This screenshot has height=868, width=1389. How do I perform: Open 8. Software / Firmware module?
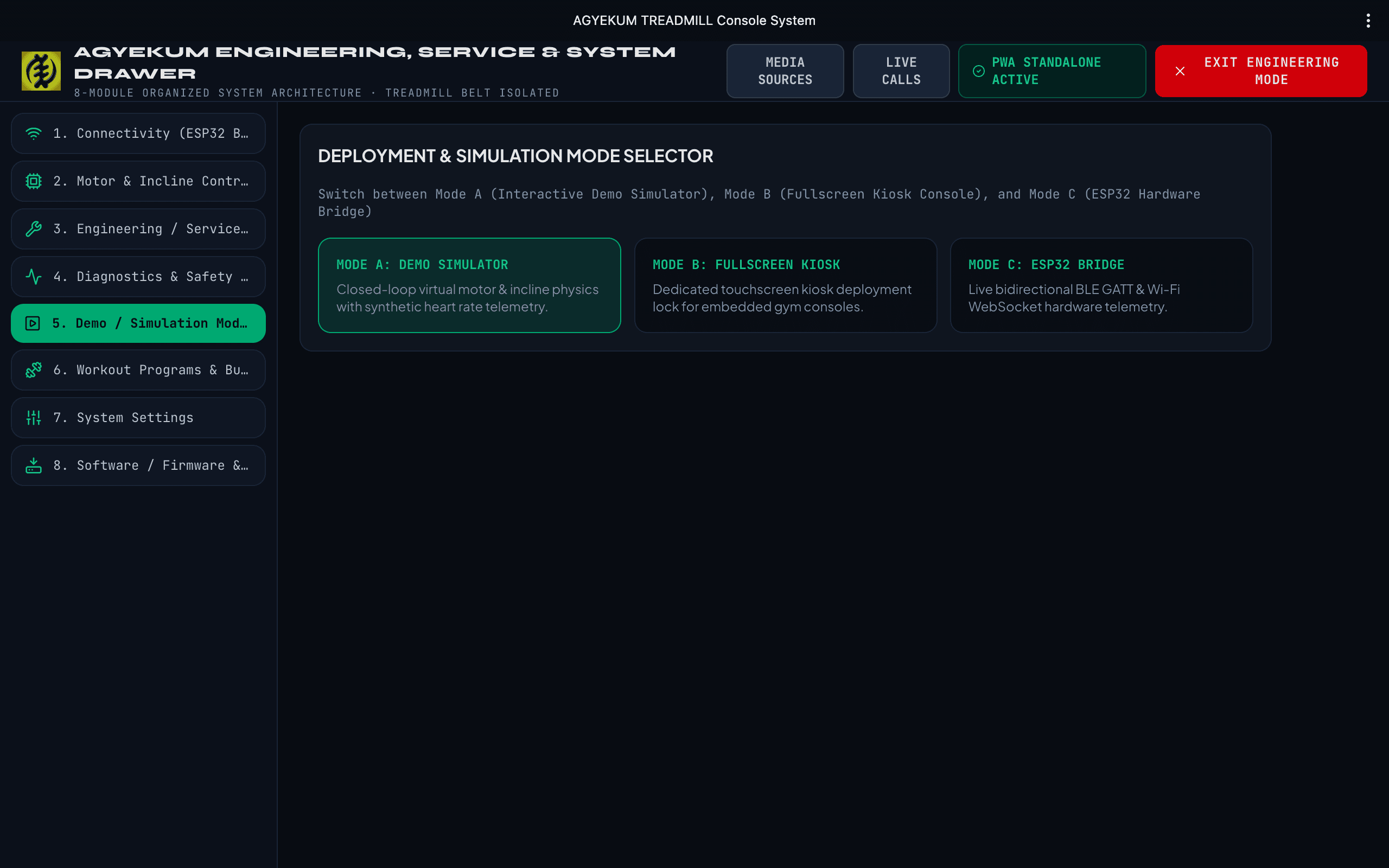tap(138, 465)
